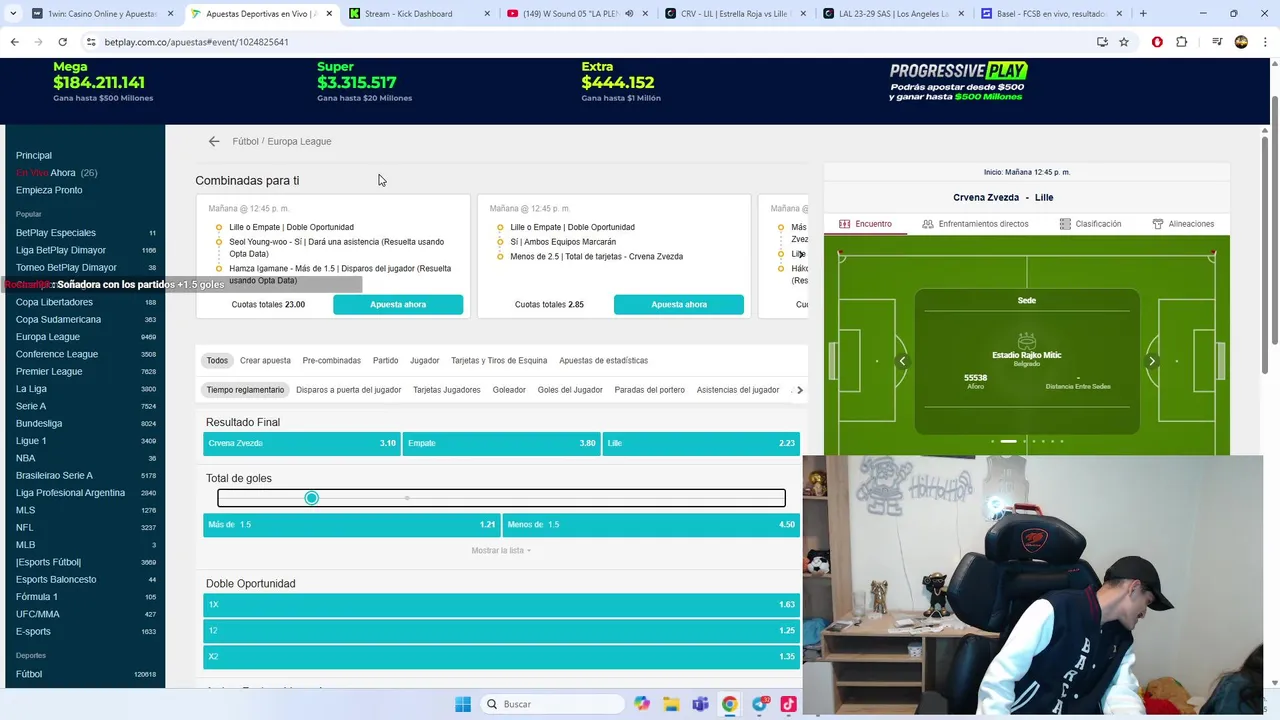Screen dimensions: 1280x720
Task: Bookmark this page with the star icon
Action: (x=1124, y=42)
